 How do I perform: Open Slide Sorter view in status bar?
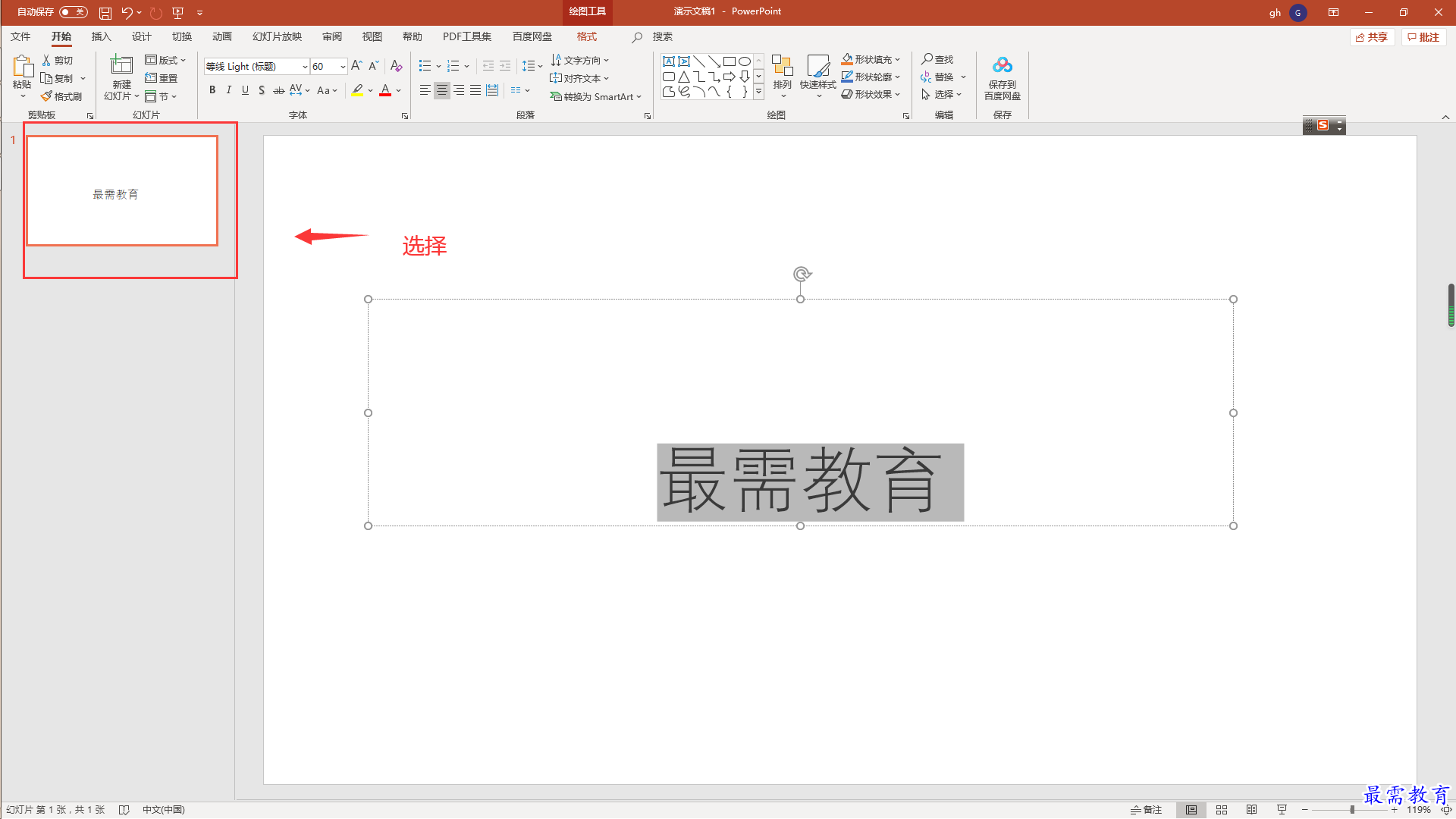pyautogui.click(x=1222, y=810)
